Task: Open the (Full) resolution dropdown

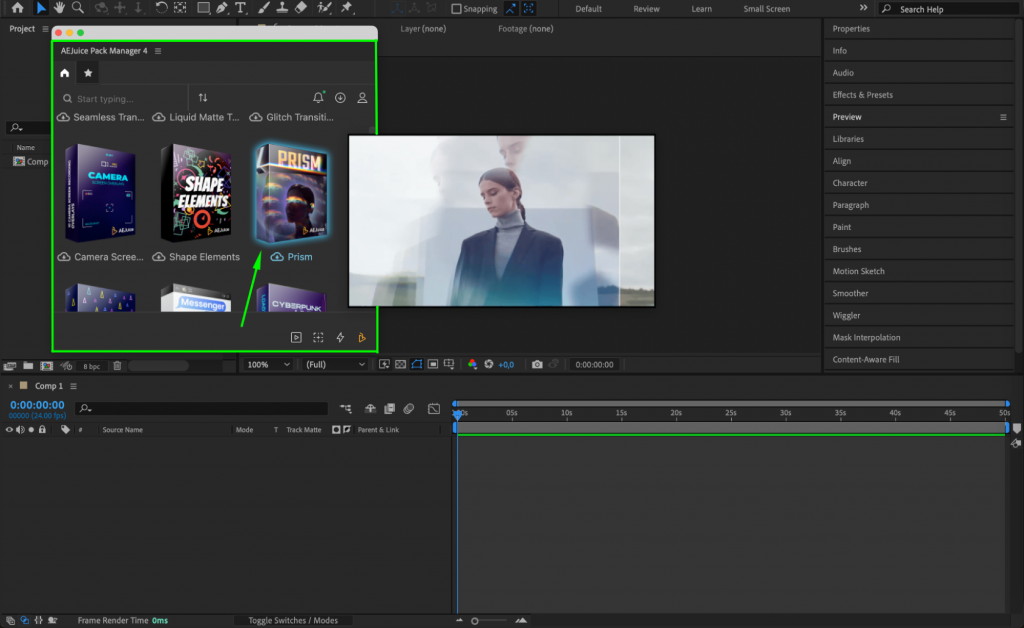Action: (333, 364)
